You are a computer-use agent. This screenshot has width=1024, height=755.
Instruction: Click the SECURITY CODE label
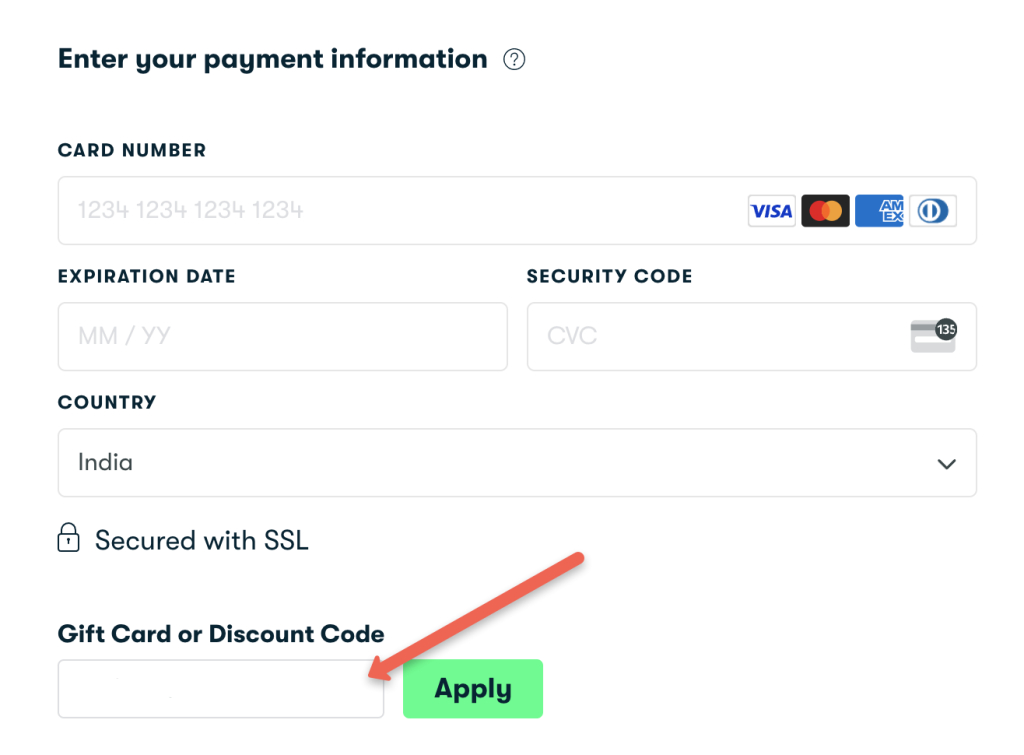click(x=609, y=277)
